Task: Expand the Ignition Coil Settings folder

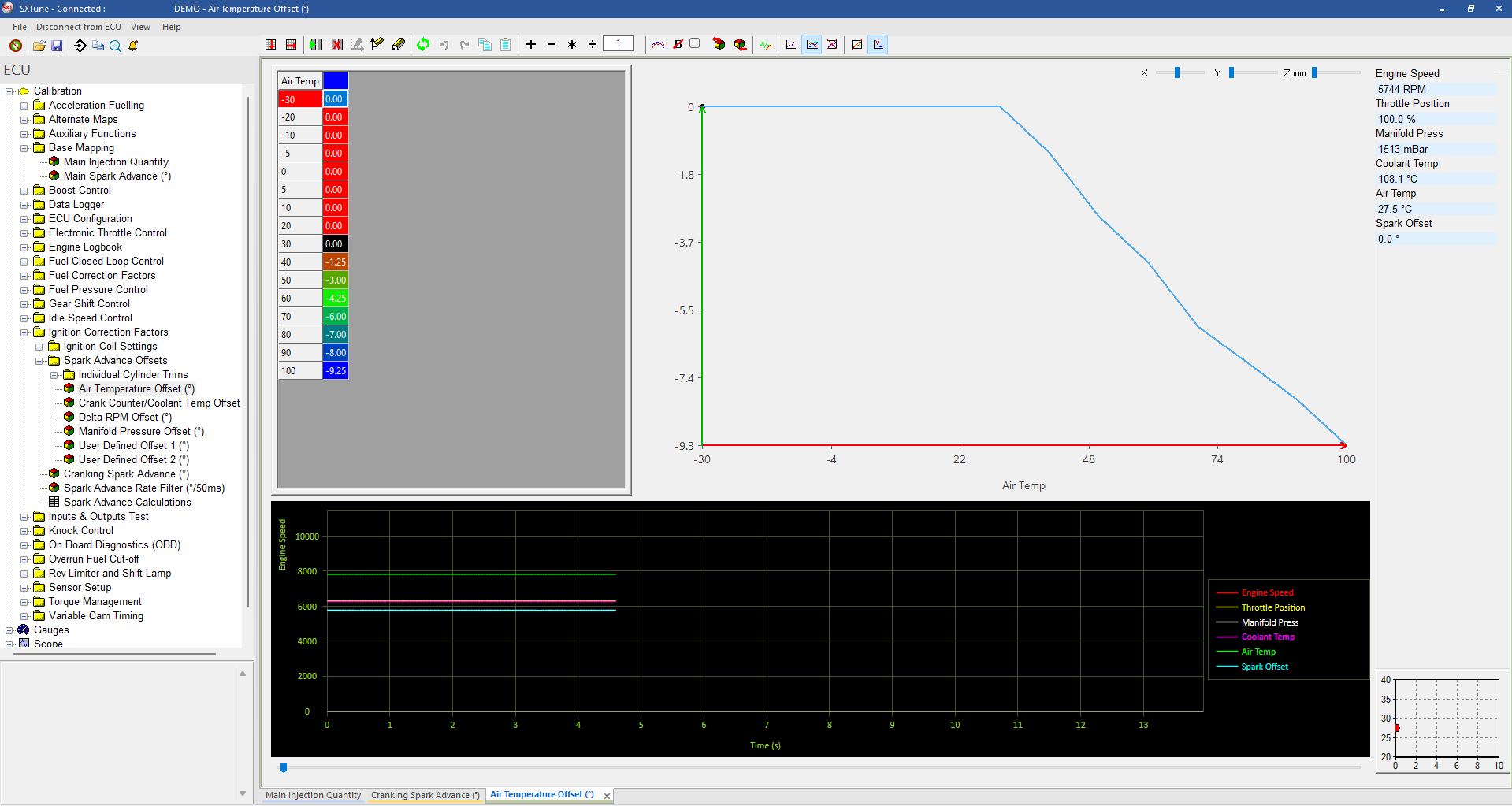Action: pyautogui.click(x=39, y=347)
